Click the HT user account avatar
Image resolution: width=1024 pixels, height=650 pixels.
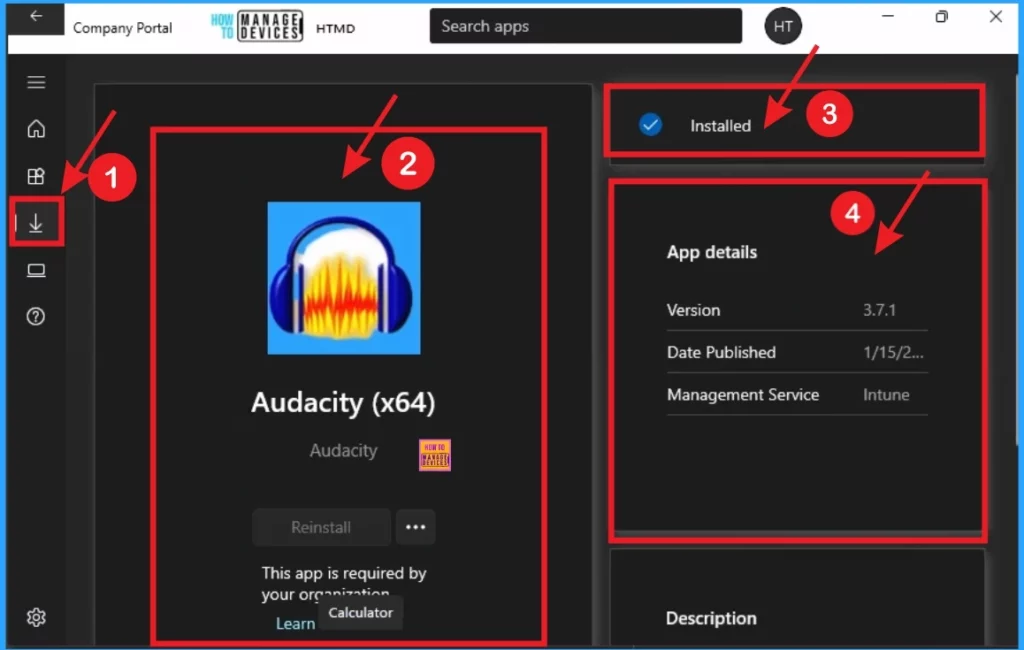(x=783, y=26)
